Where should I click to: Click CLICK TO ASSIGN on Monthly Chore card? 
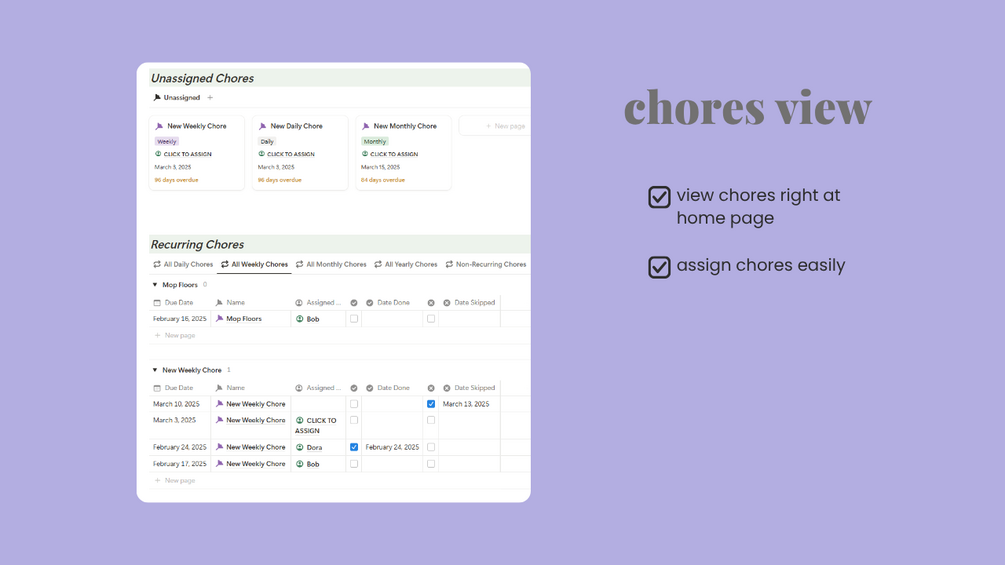pyautogui.click(x=390, y=154)
